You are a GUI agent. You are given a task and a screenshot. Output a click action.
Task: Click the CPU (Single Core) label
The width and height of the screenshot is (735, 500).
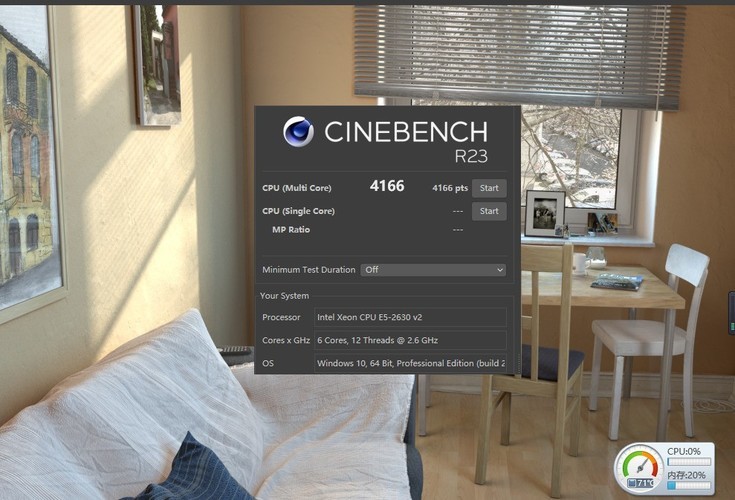coord(299,211)
